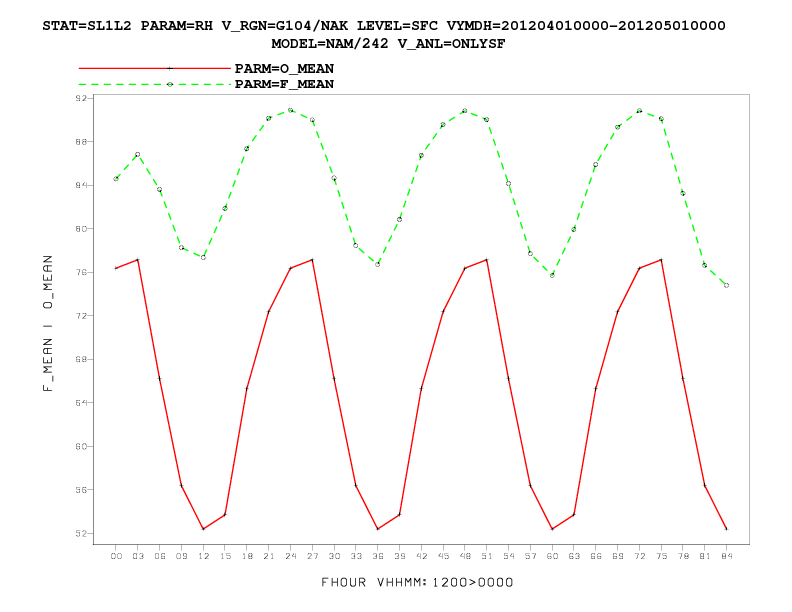Click the x-axis tick label '39'
The height and width of the screenshot is (612, 792).
400,556
